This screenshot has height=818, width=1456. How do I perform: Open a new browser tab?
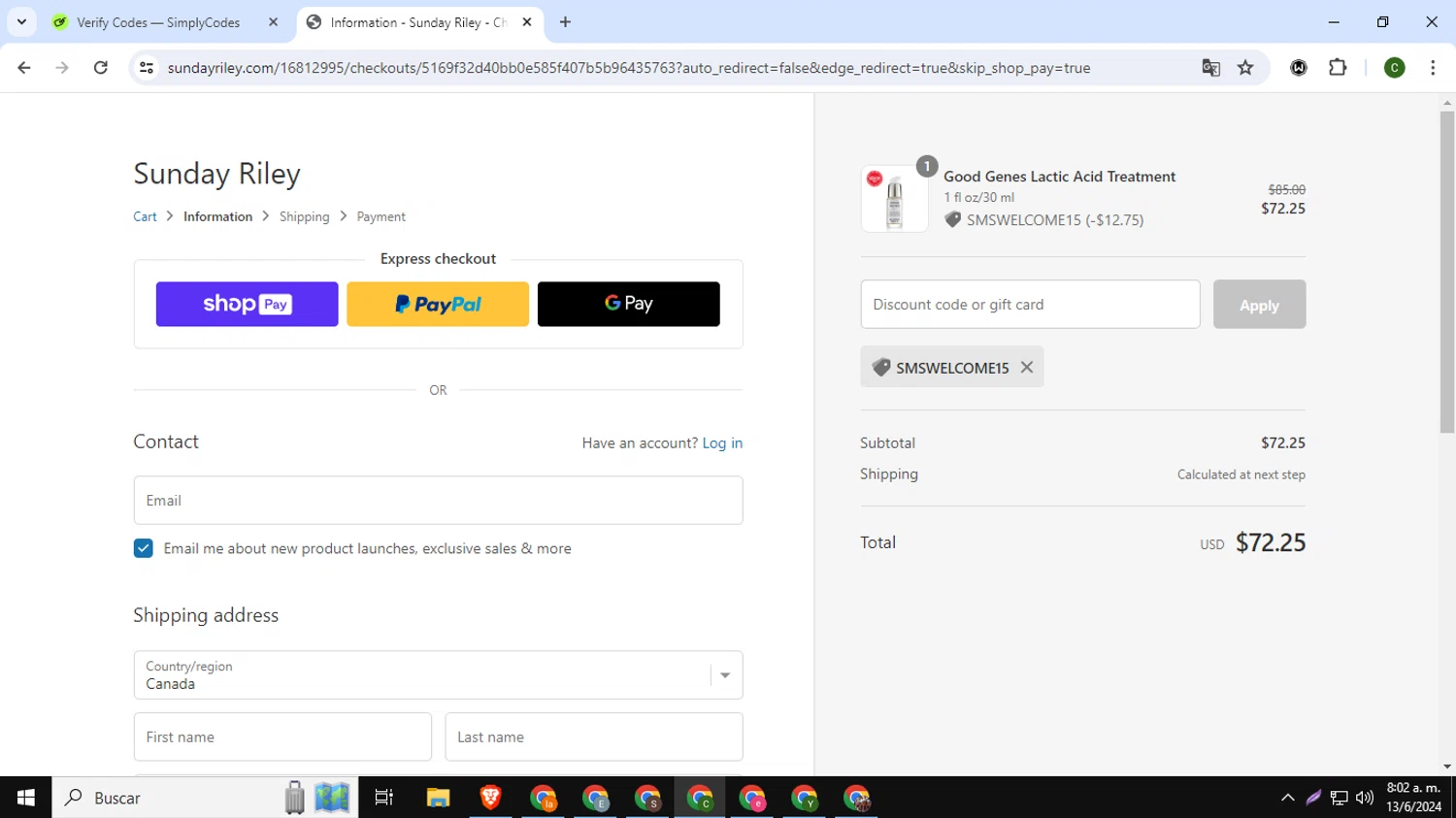[x=565, y=22]
